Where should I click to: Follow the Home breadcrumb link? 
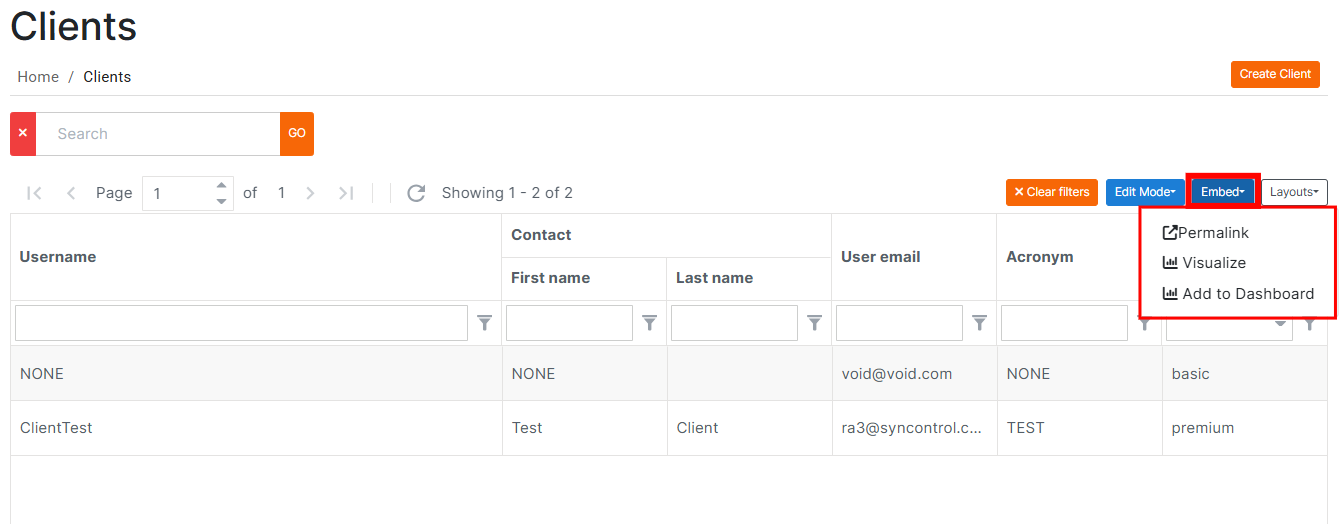[x=38, y=77]
